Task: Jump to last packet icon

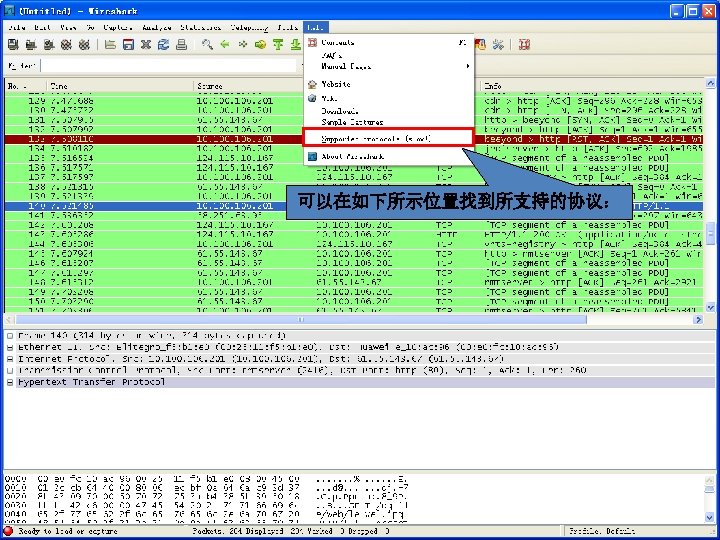Action: (x=296, y=45)
